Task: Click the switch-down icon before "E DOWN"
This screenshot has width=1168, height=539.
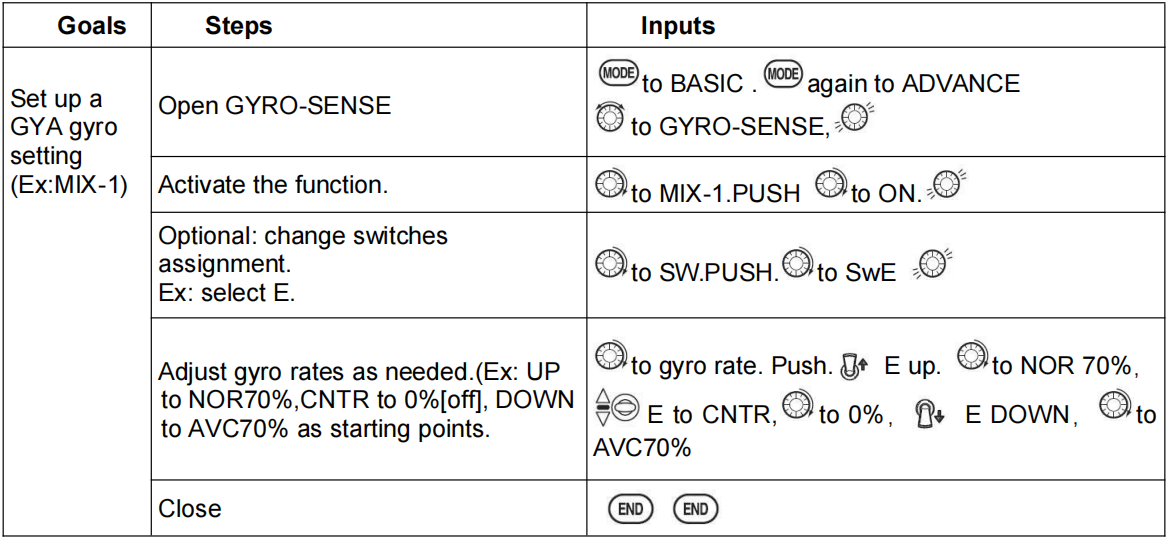Action: click(x=925, y=412)
